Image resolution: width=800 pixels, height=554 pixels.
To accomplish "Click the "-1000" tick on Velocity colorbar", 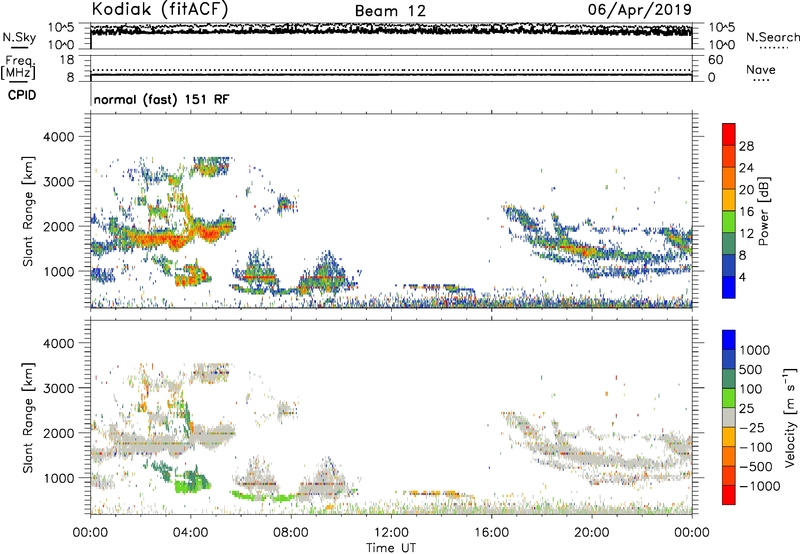I will (x=759, y=486).
